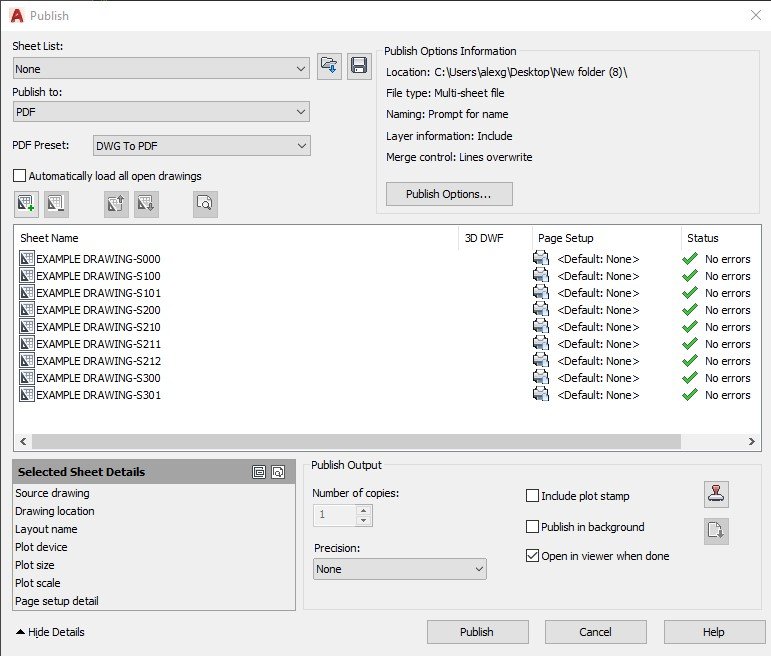Click No errors status for EXAMPLE DRAWING-S101
771x656 pixels.
(x=727, y=293)
